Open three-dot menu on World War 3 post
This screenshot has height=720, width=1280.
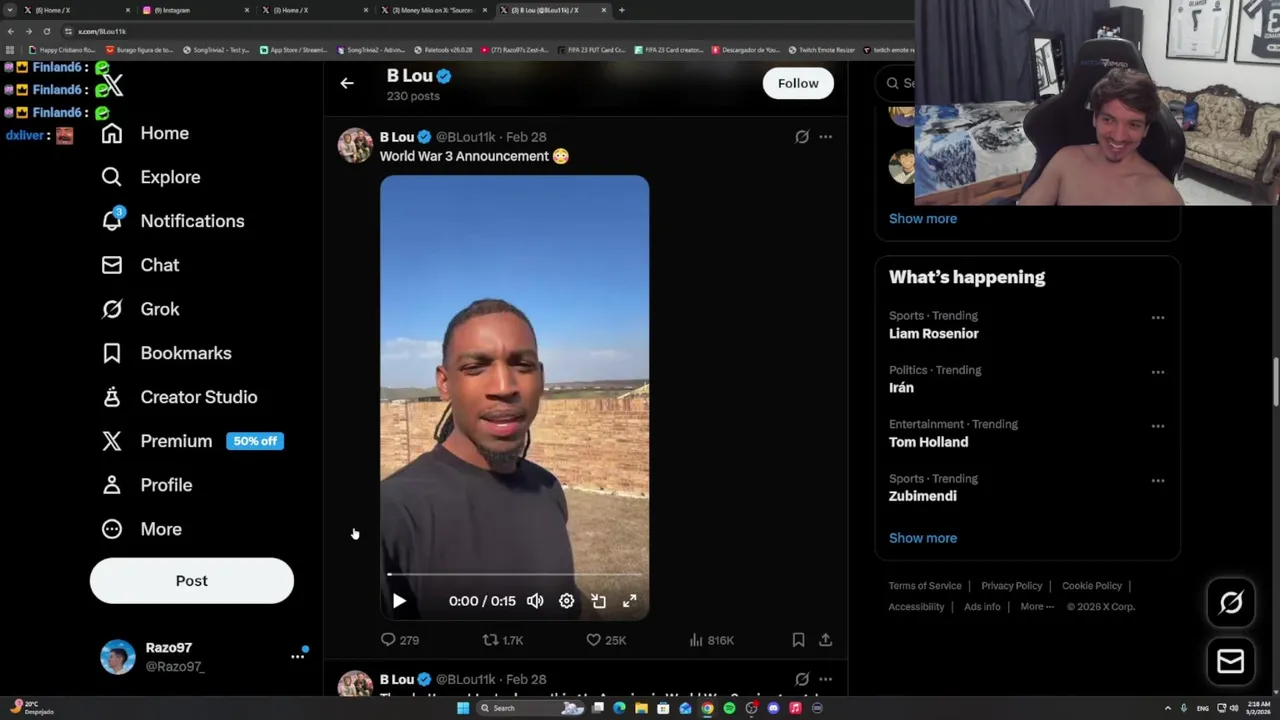pyautogui.click(x=825, y=137)
